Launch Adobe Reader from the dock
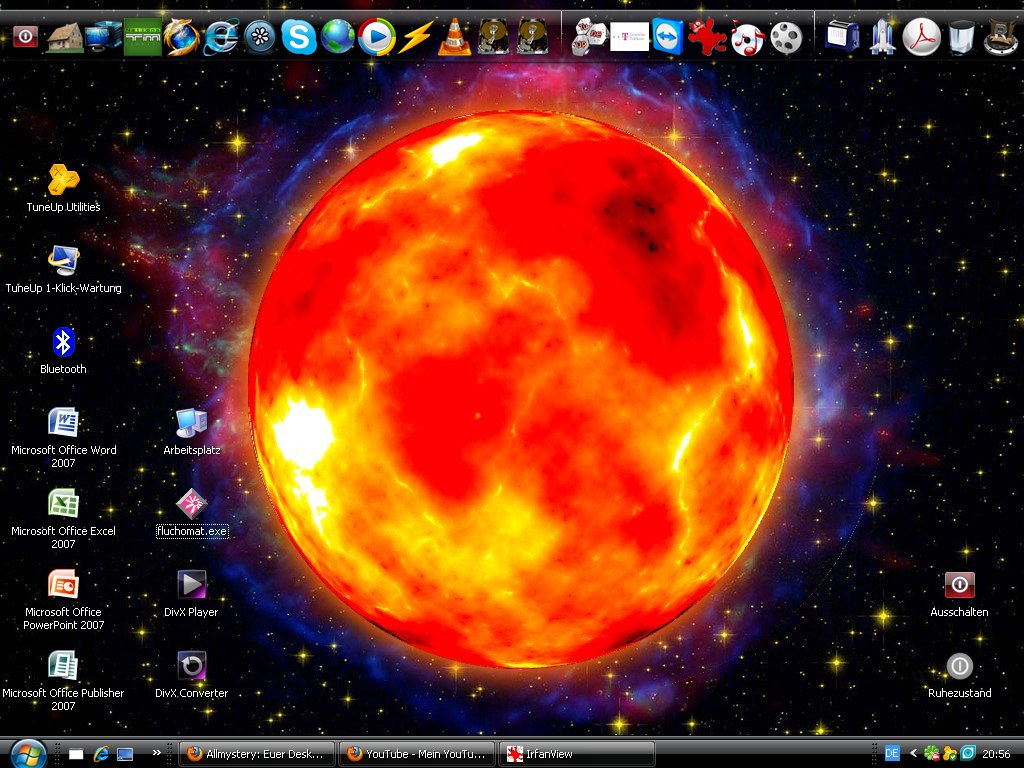Viewport: 1024px width, 768px height. coord(921,37)
